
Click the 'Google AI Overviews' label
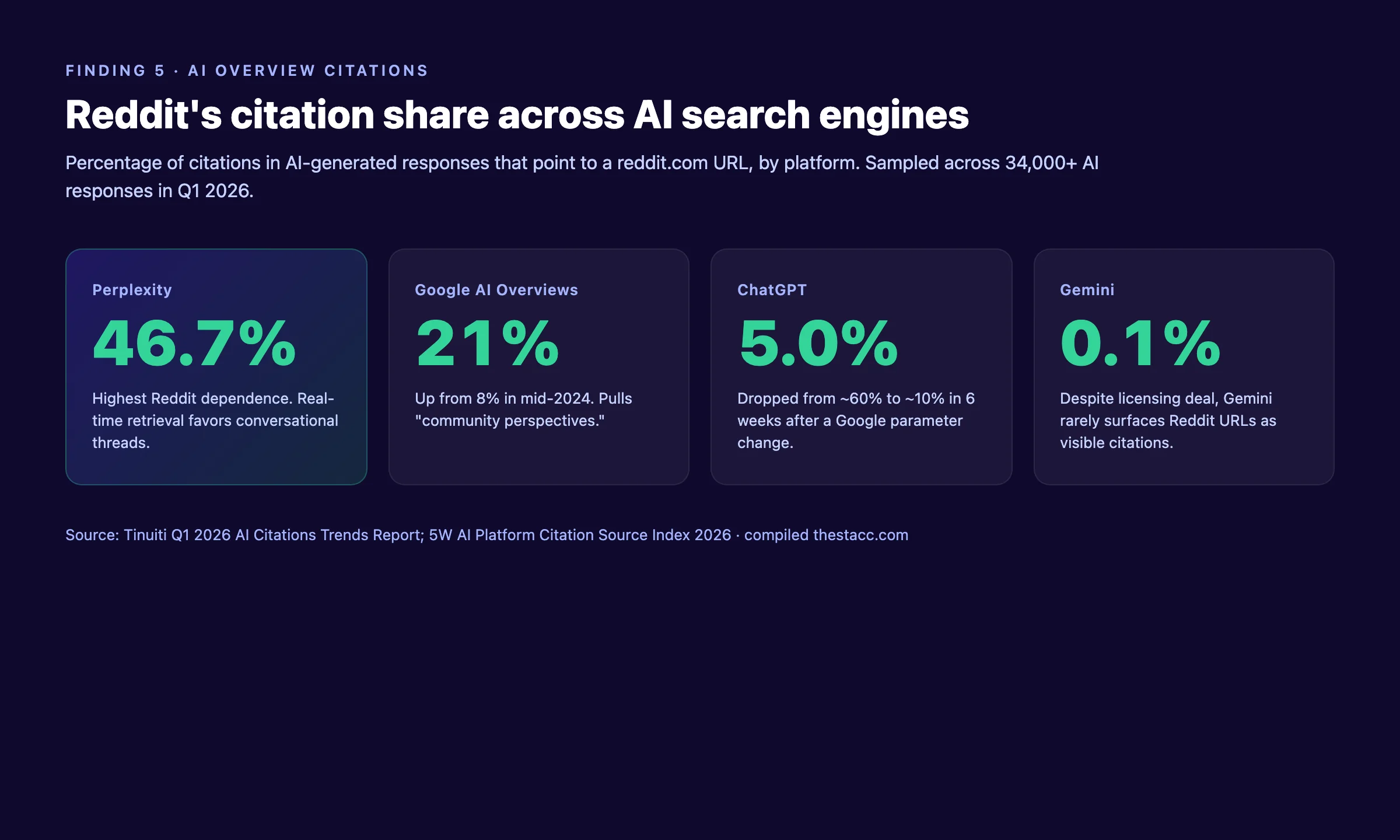point(496,290)
